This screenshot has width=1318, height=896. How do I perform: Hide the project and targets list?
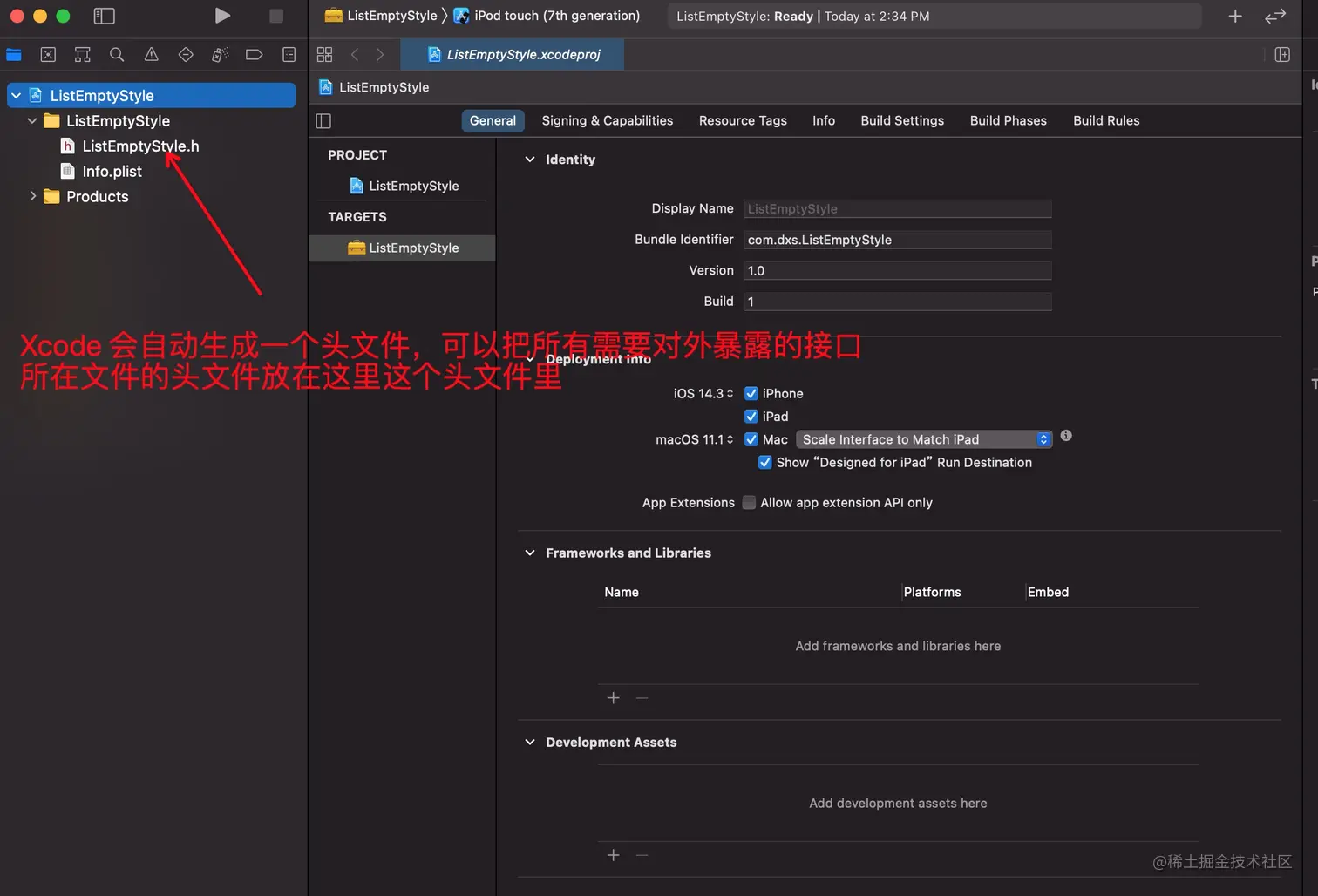click(323, 121)
